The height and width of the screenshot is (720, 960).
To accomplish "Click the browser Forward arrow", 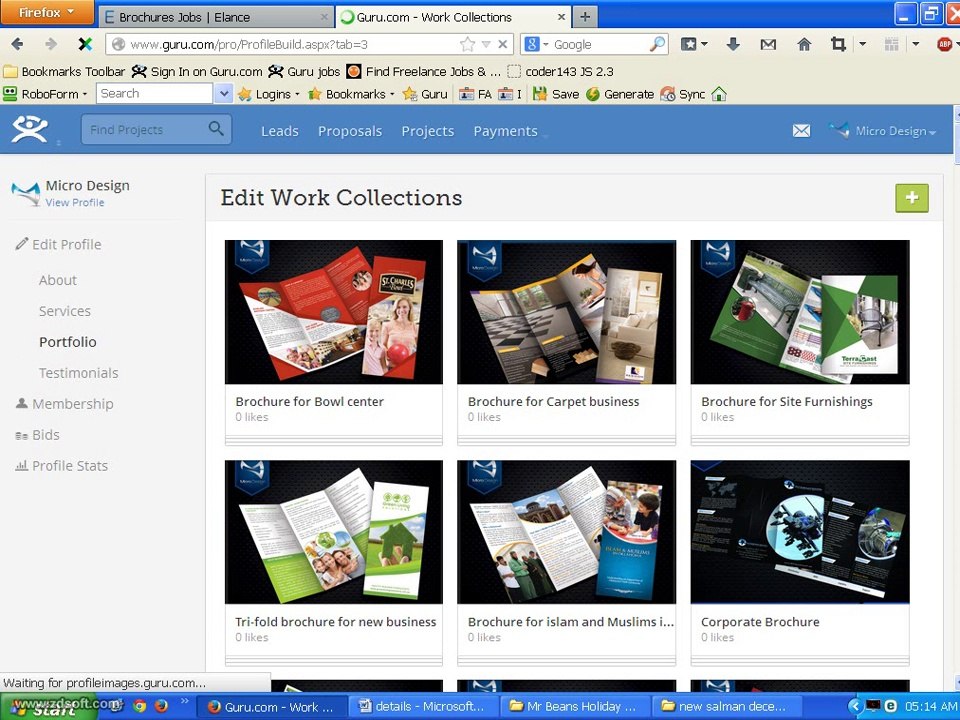I will tap(51, 44).
